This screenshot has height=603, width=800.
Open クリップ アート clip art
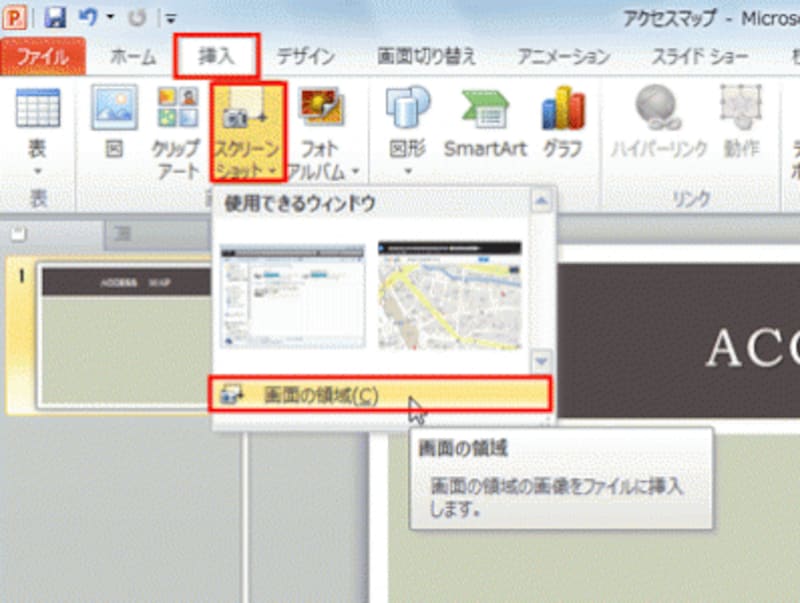coord(177,134)
